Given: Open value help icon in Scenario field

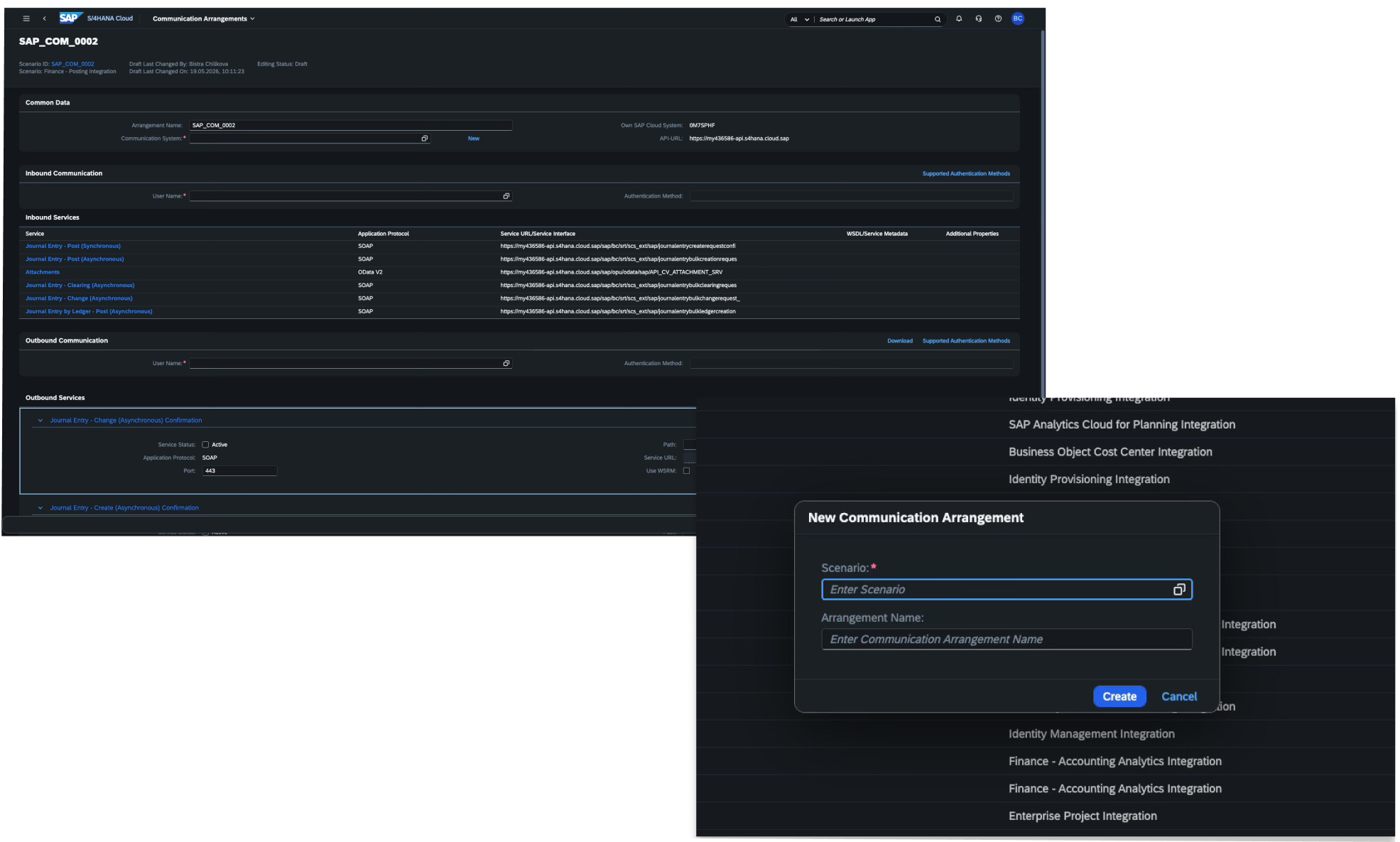Looking at the screenshot, I should [1179, 589].
